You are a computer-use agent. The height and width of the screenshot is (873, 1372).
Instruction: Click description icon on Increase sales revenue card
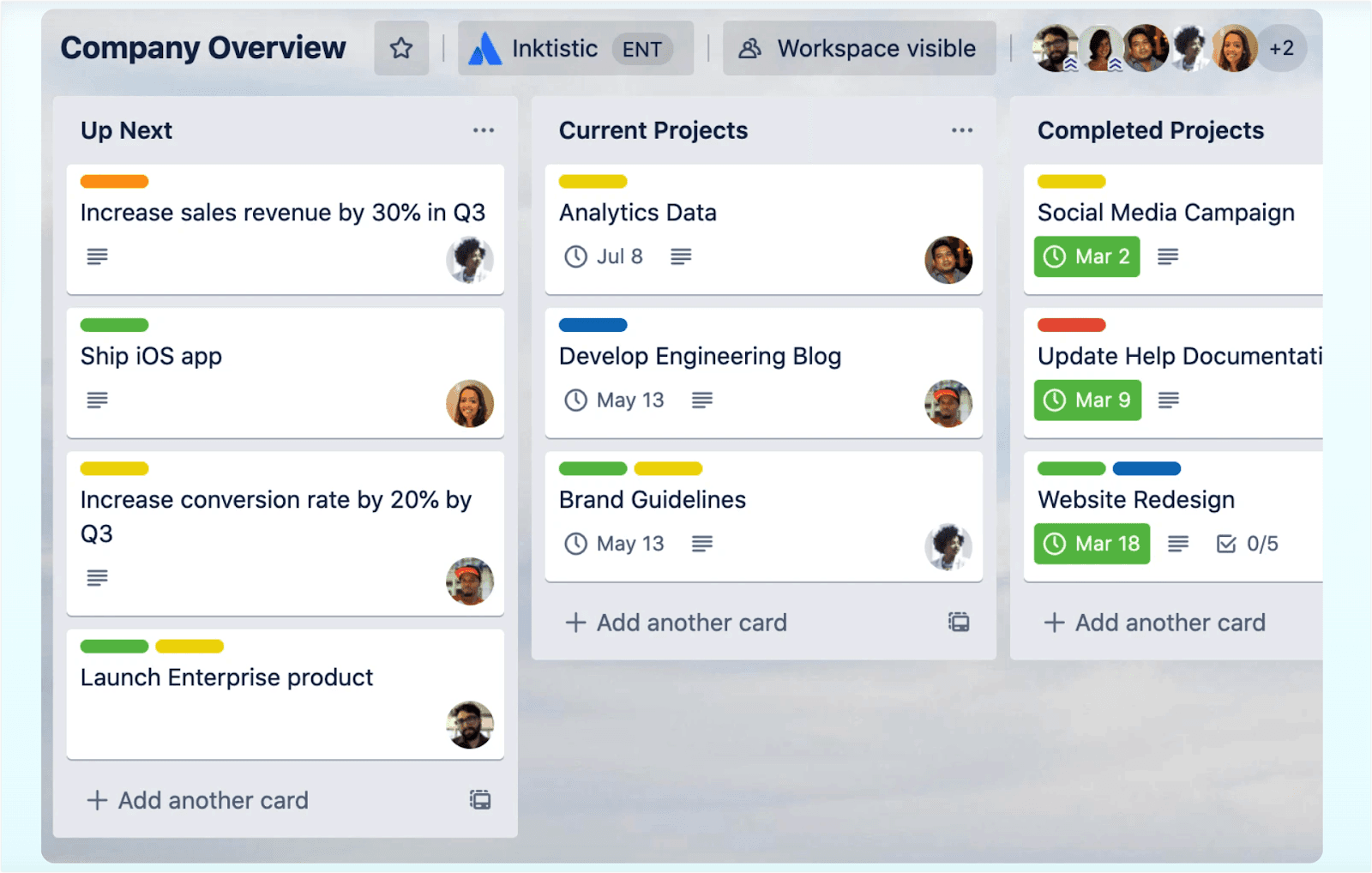(97, 256)
